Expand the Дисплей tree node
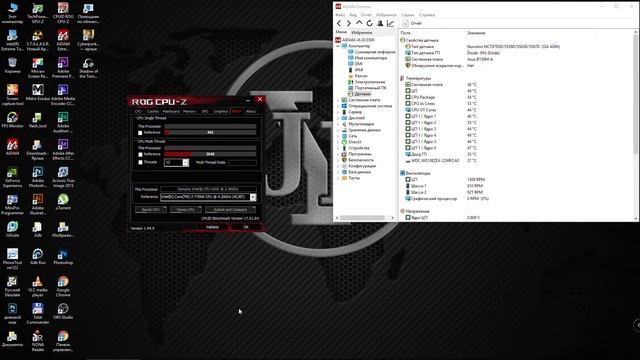 click(338, 118)
